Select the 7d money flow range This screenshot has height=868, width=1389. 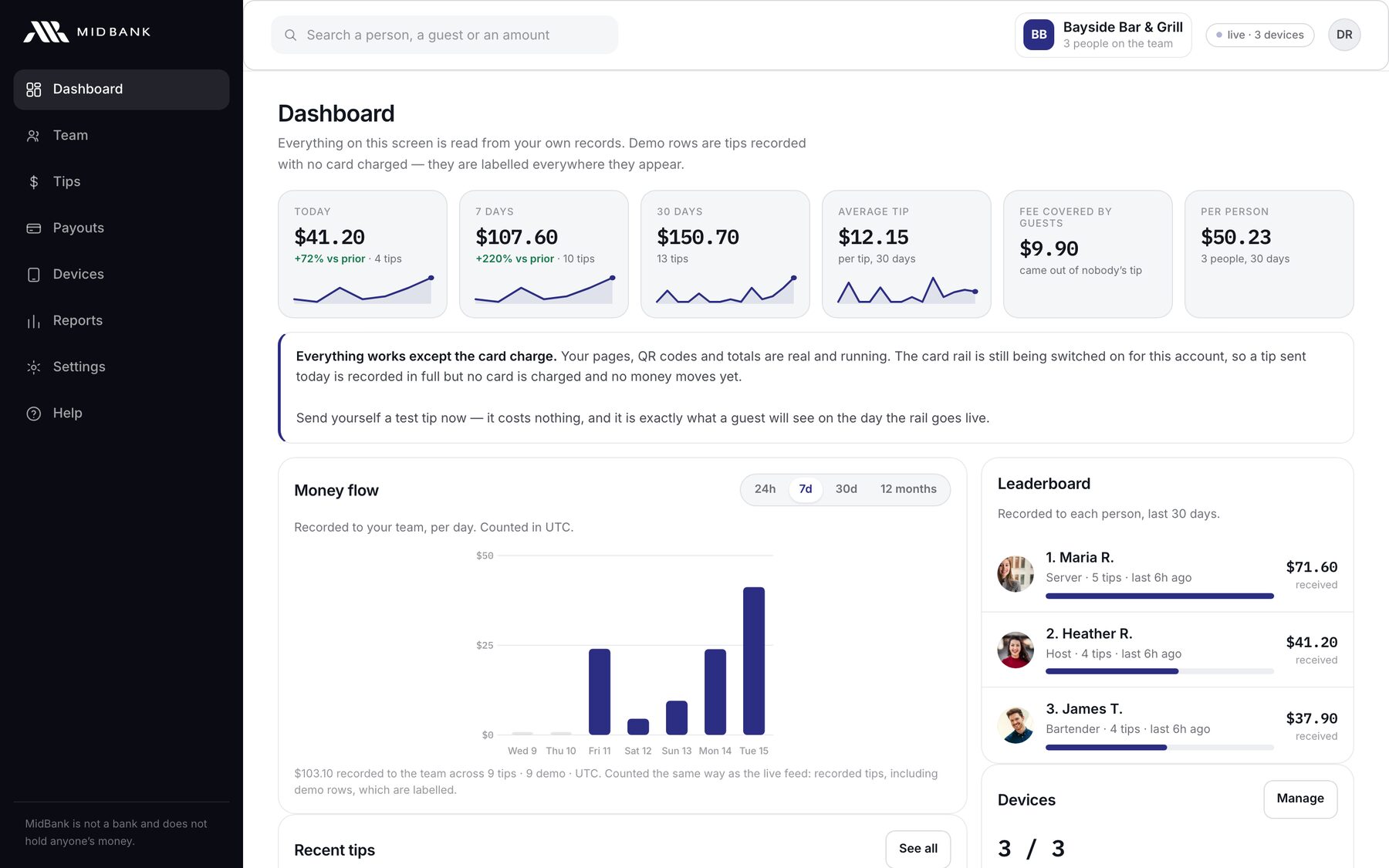tap(805, 489)
